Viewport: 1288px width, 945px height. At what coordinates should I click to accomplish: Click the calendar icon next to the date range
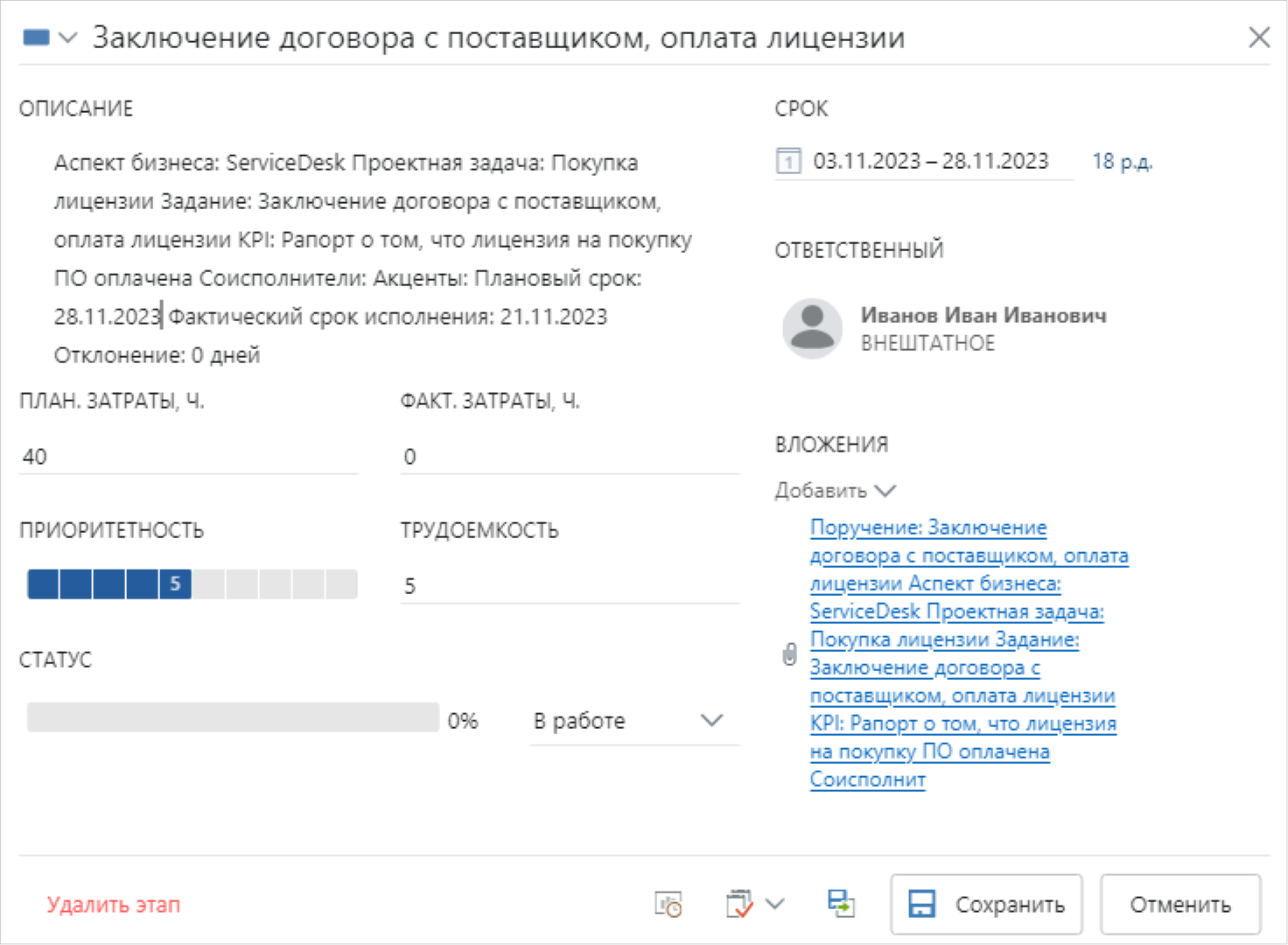(788, 162)
